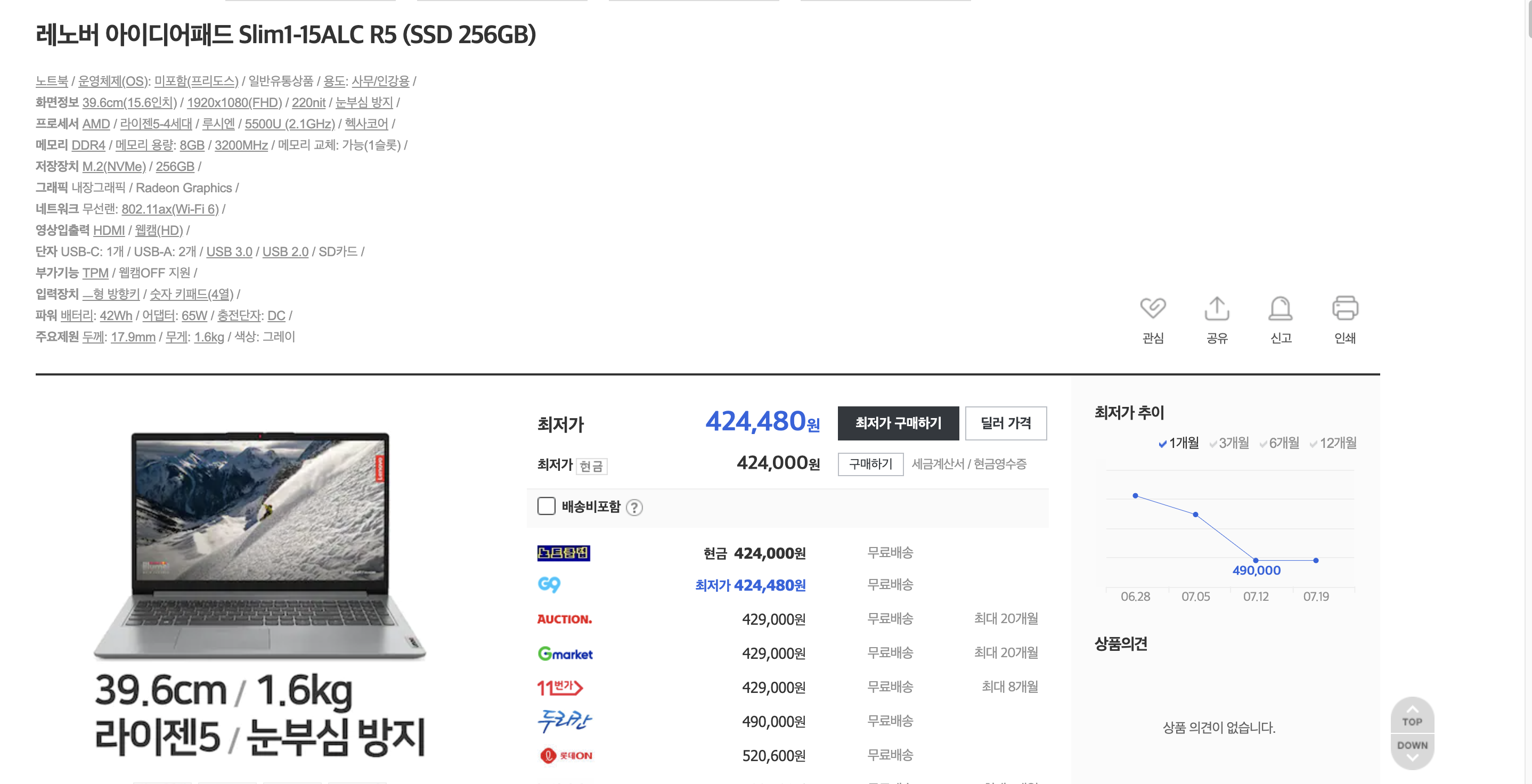The height and width of the screenshot is (784, 1532).
Task: Open the 미포함(프리도스) OS spec link
Action: tap(196, 81)
